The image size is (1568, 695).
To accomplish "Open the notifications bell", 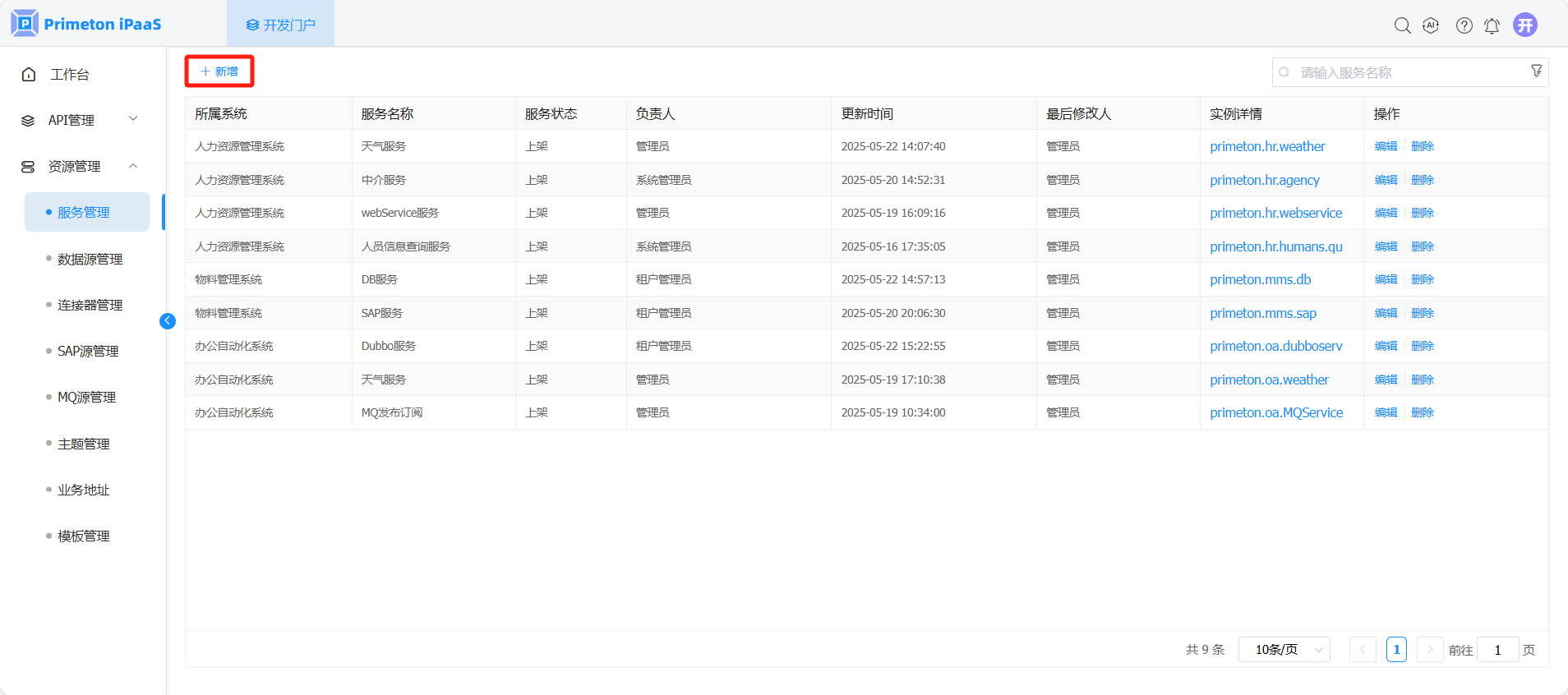I will coord(1492,25).
